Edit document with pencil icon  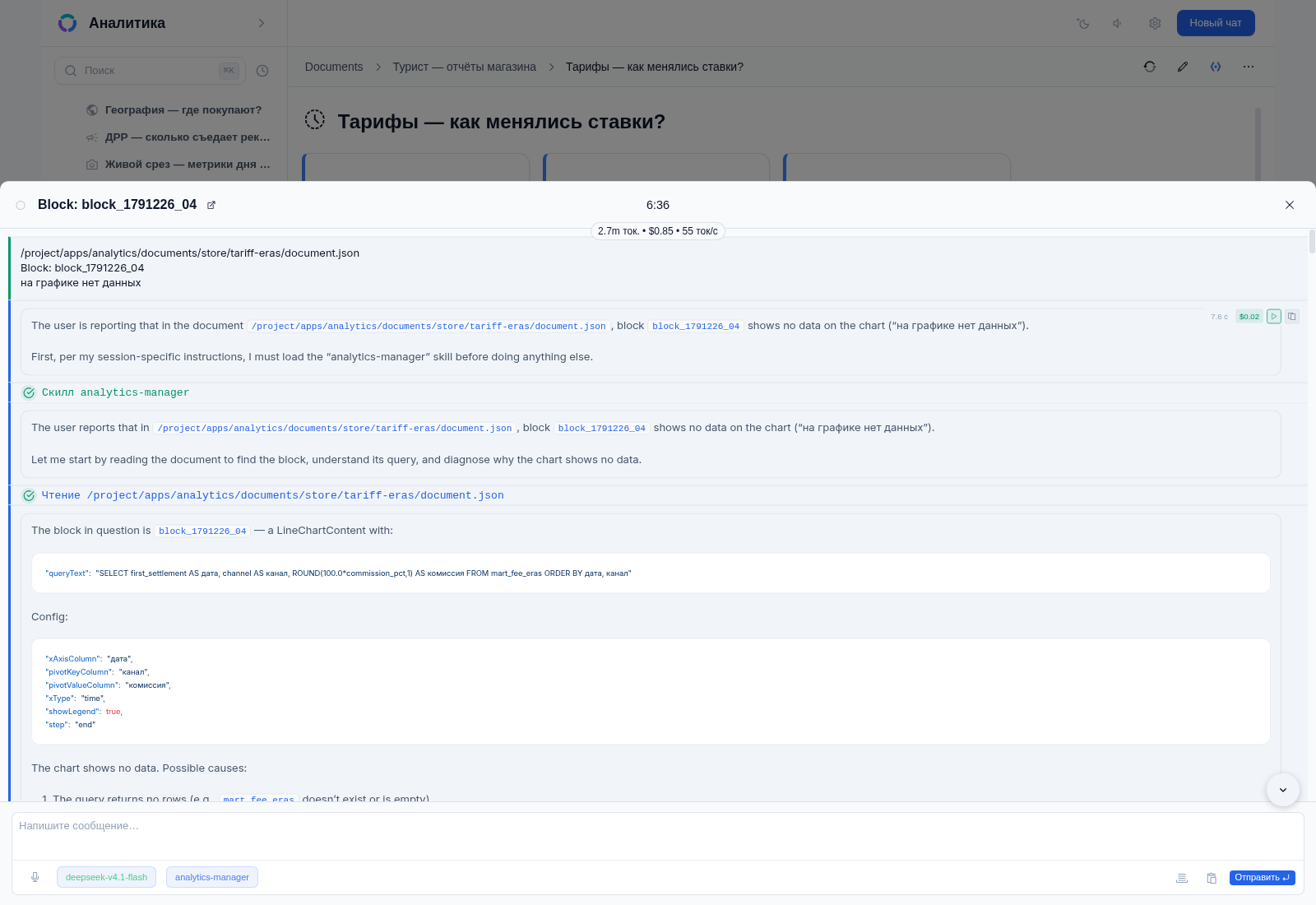(1183, 67)
